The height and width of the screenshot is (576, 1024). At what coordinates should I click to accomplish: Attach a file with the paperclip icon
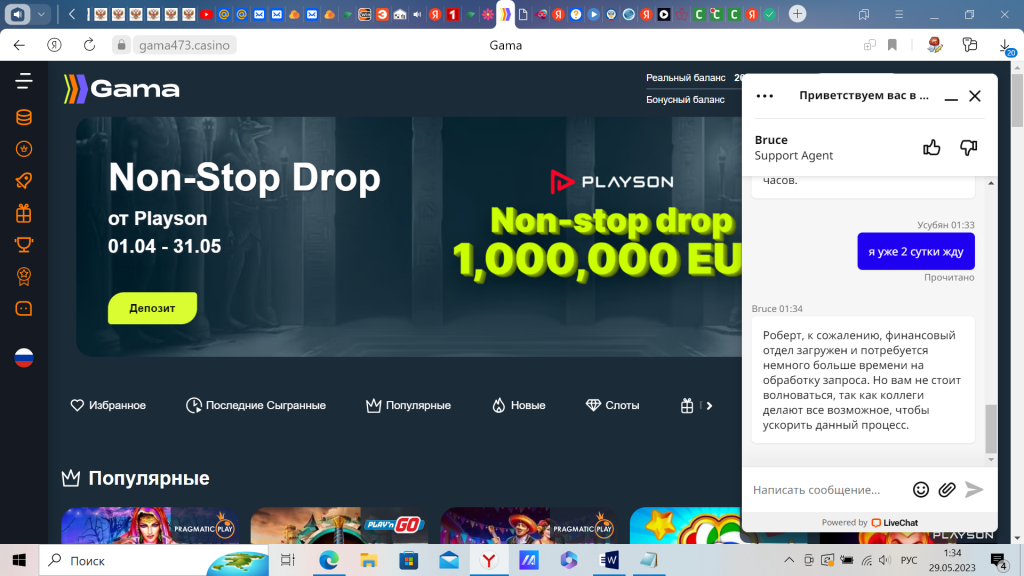947,490
